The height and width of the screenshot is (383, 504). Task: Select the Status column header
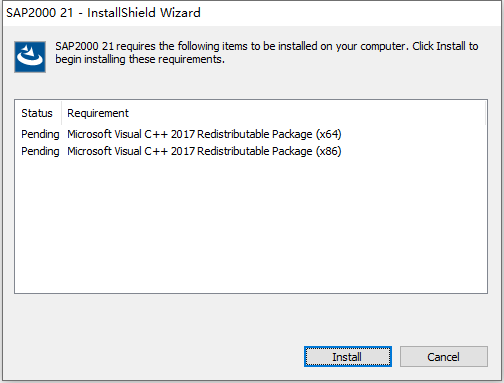(38, 113)
